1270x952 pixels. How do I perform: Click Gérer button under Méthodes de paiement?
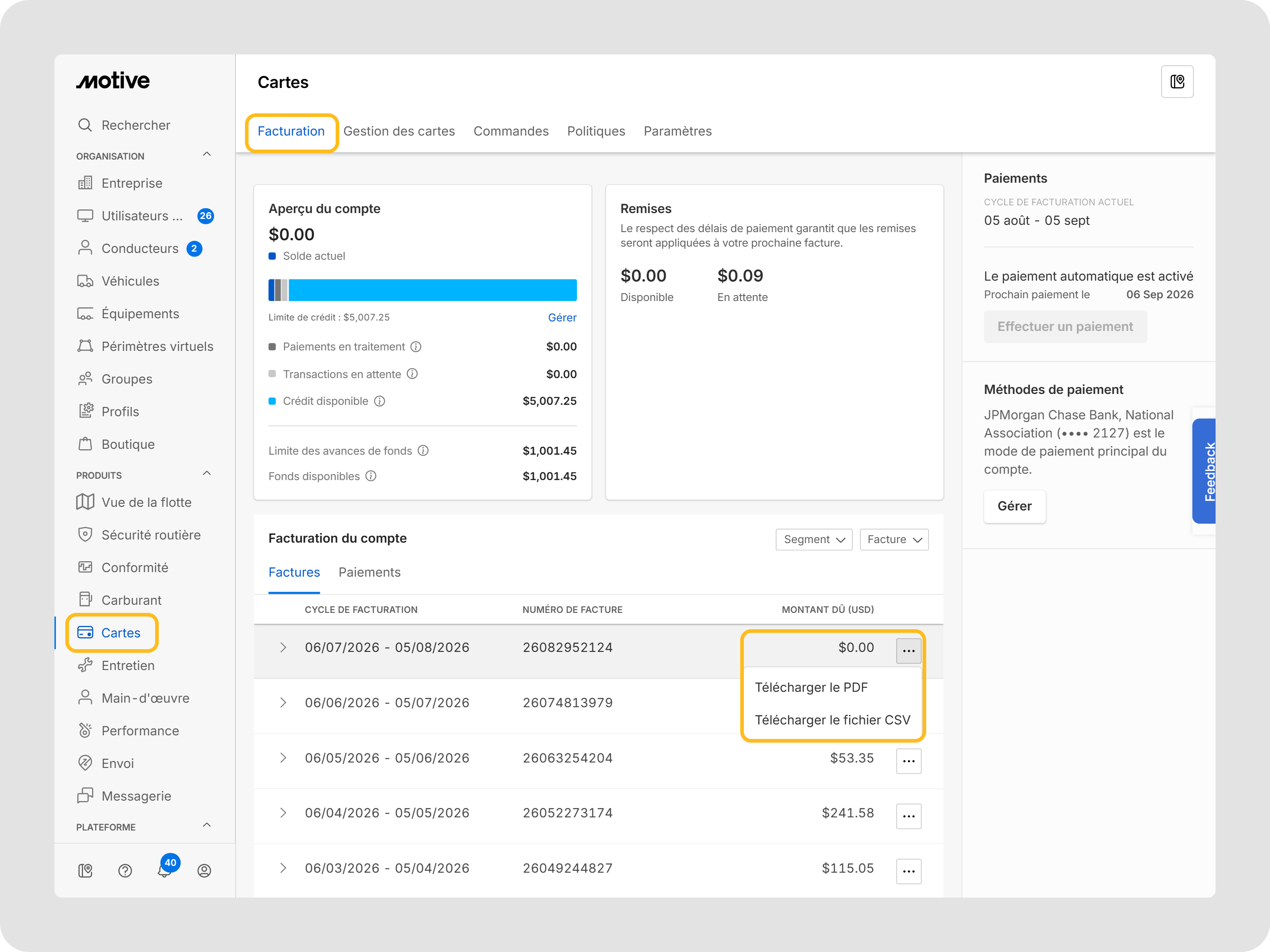1015,506
